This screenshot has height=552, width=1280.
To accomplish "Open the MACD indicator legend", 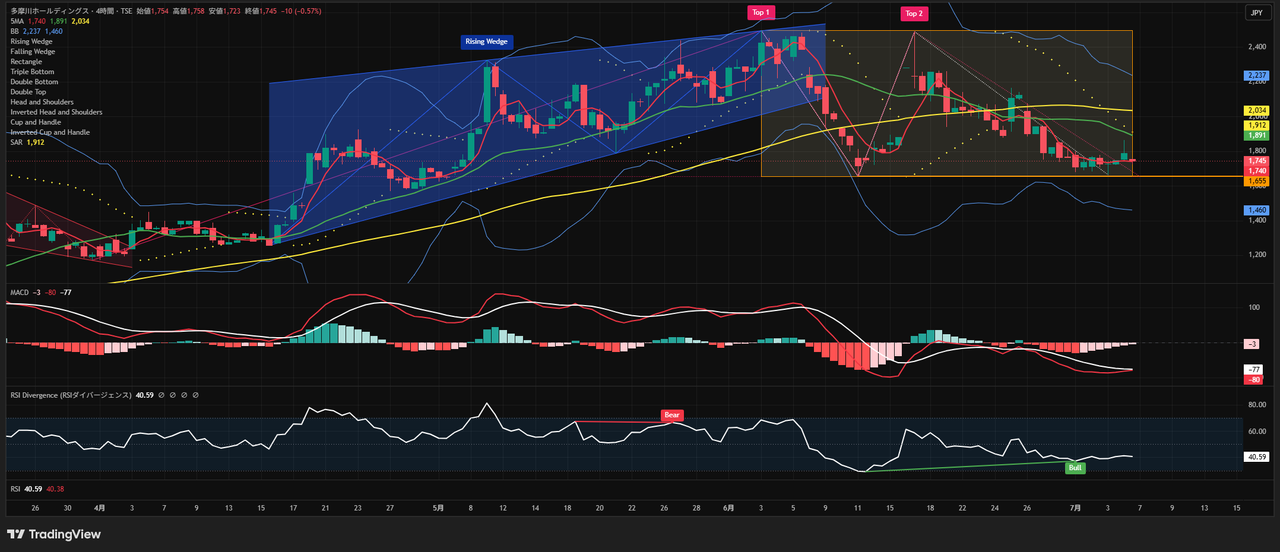I will click(19, 292).
